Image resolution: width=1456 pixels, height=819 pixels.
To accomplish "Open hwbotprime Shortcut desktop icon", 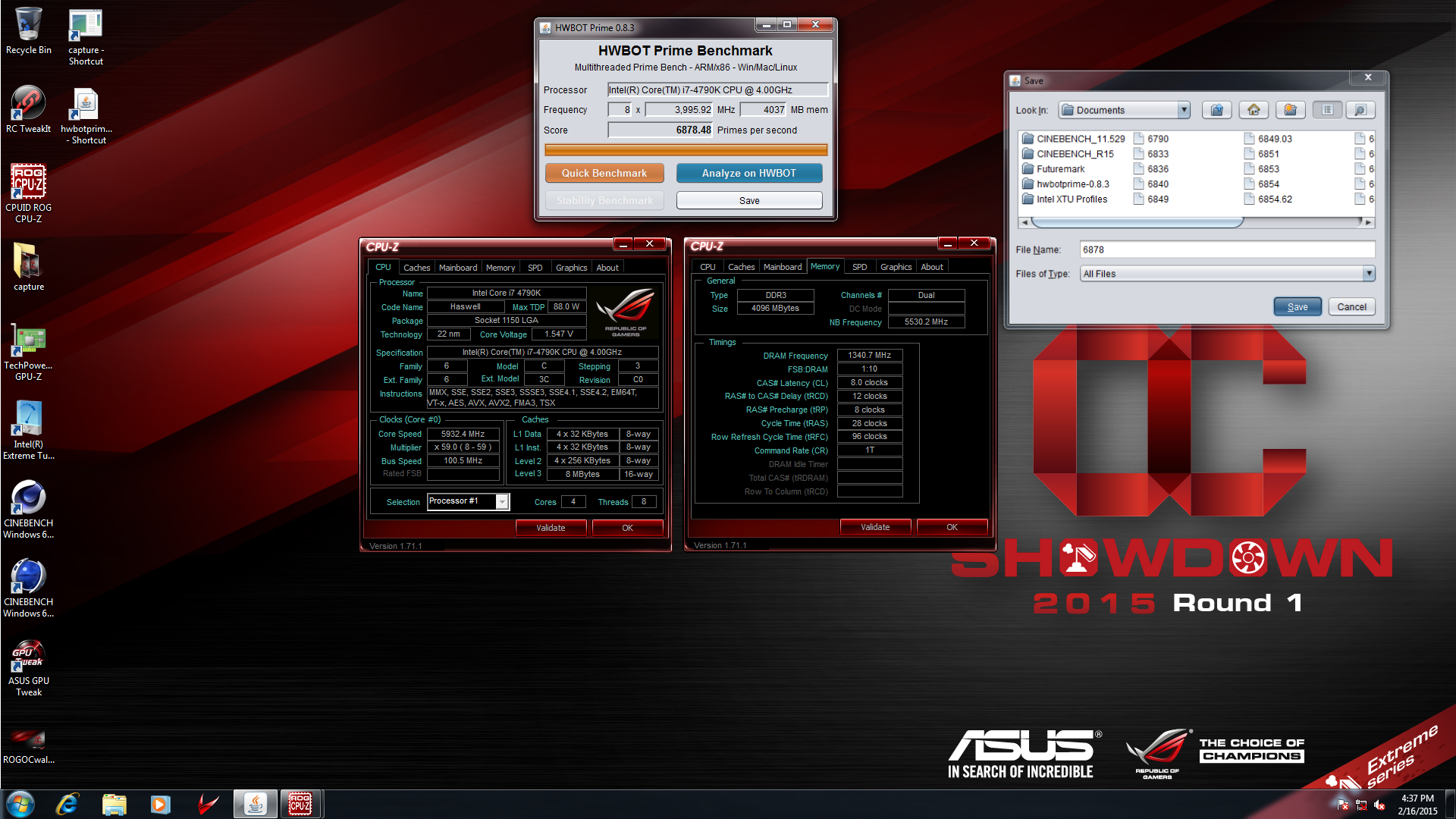I will (x=86, y=115).
